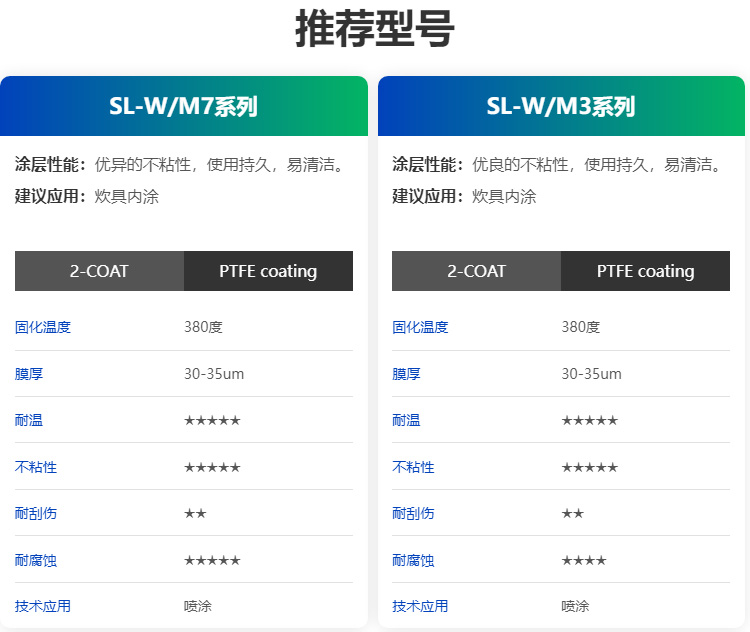This screenshot has width=750, height=632.
Task: Click 耐刮伤 label in the M3 card
Action: tap(413, 513)
